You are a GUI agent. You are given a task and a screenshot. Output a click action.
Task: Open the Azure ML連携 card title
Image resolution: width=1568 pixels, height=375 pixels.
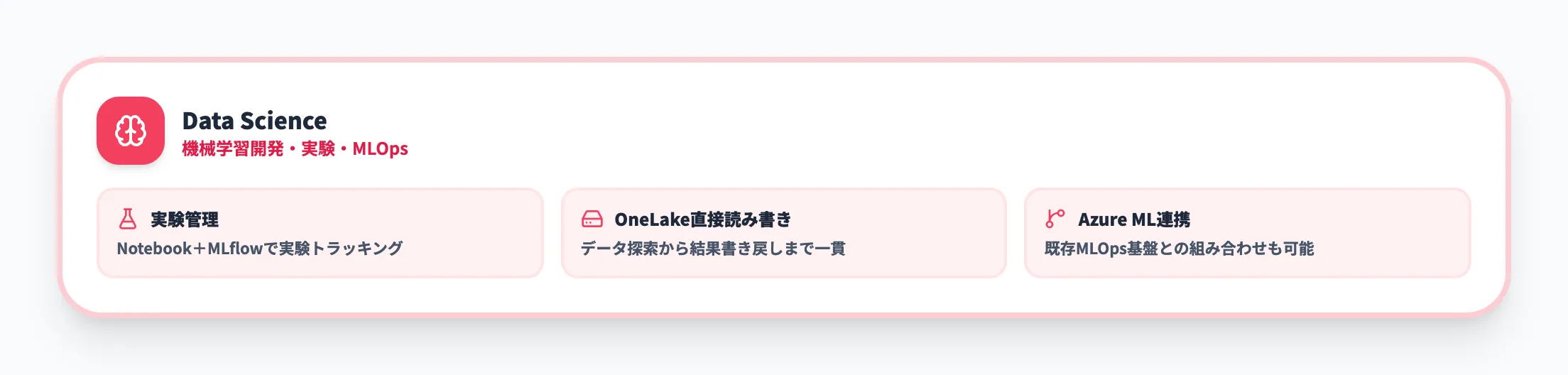[x=1134, y=219]
